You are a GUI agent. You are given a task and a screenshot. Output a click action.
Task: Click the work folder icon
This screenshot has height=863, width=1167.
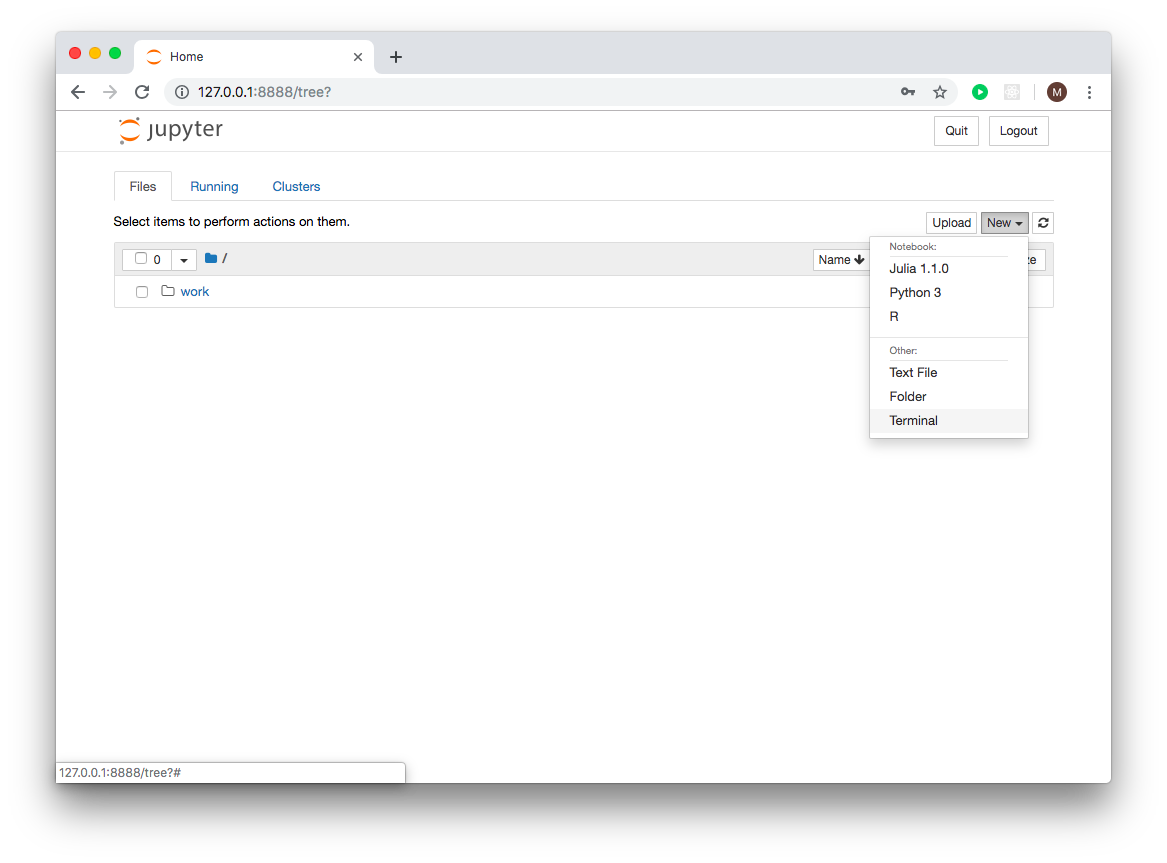168,291
